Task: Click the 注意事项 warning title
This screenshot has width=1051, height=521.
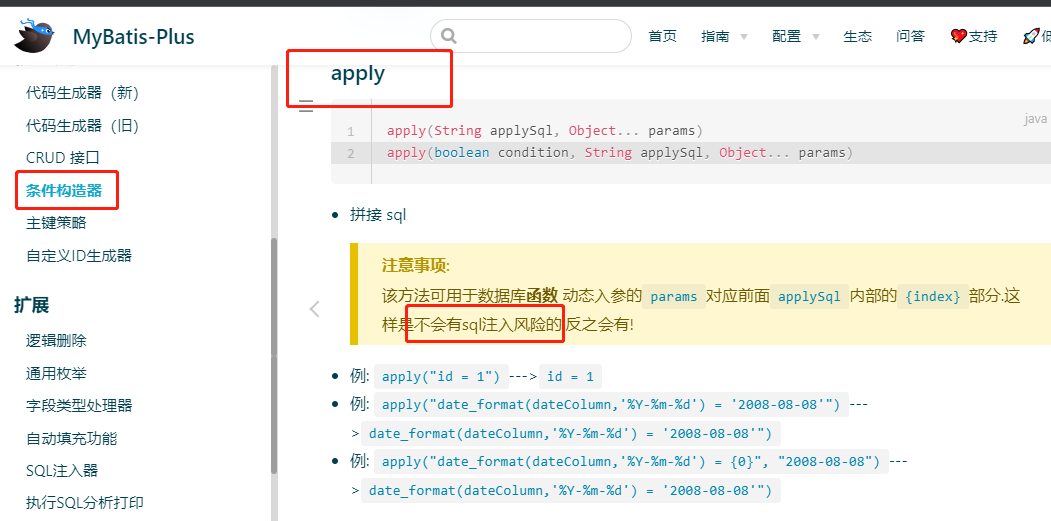Action: point(416,266)
